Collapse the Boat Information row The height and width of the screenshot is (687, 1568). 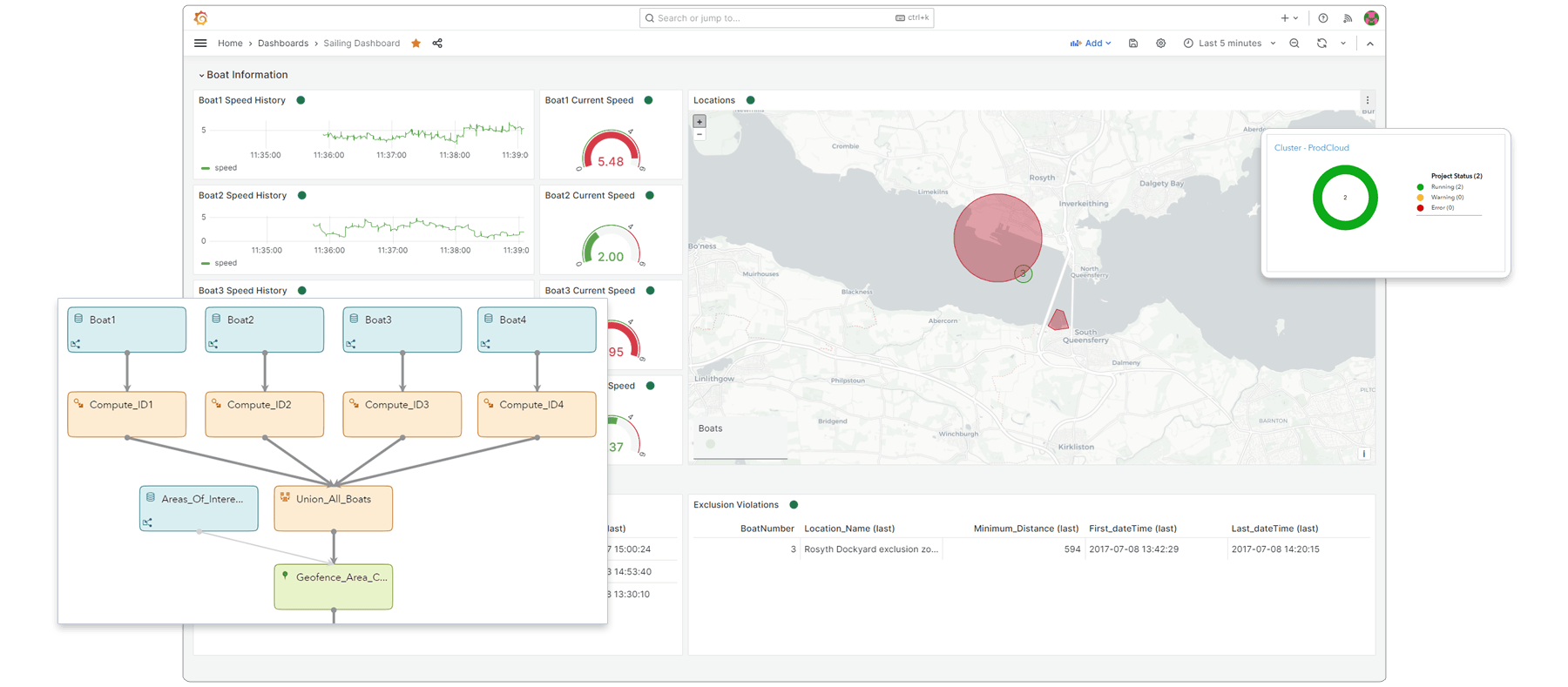[x=243, y=75]
